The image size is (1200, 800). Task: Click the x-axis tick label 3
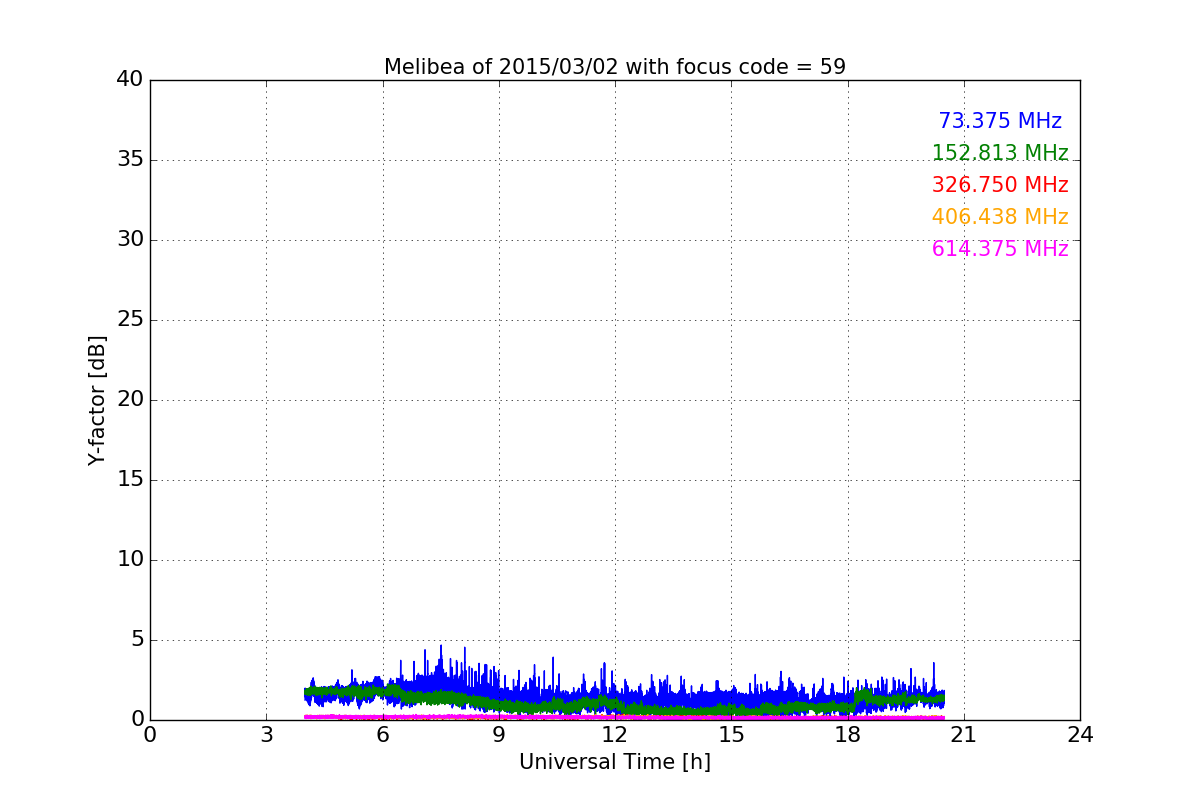click(x=266, y=734)
